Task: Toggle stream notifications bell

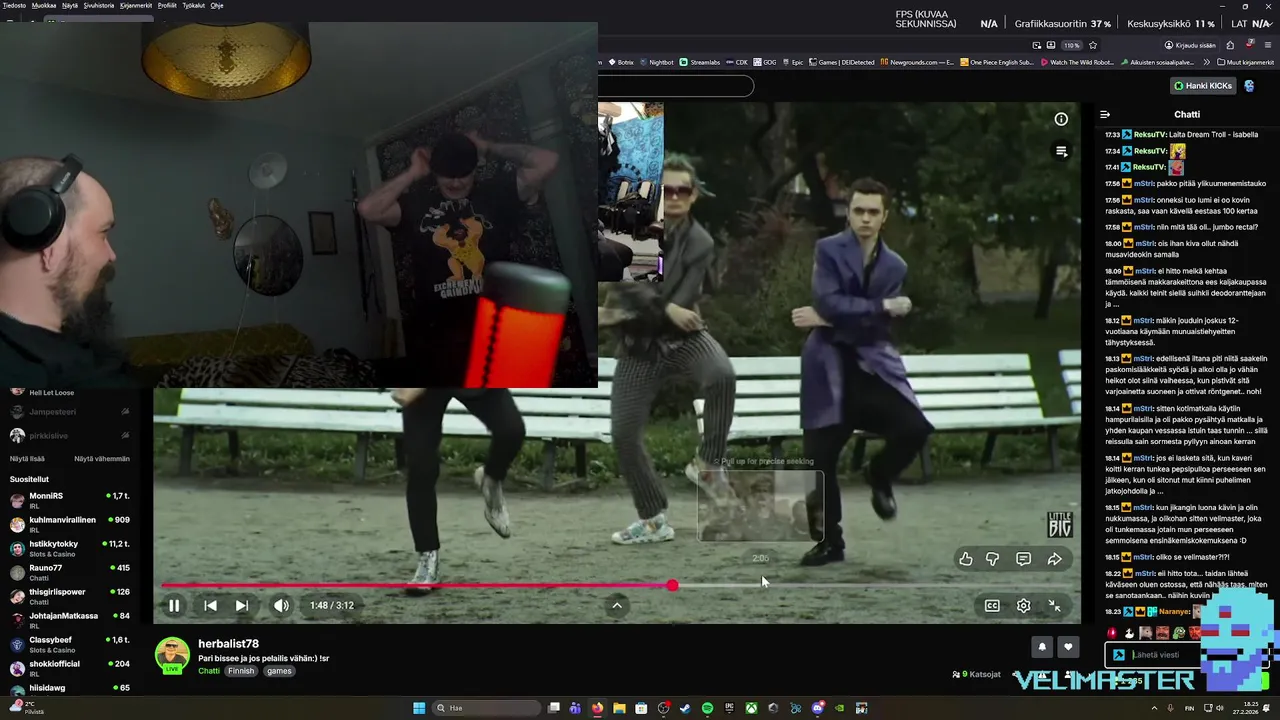Action: (x=1042, y=647)
